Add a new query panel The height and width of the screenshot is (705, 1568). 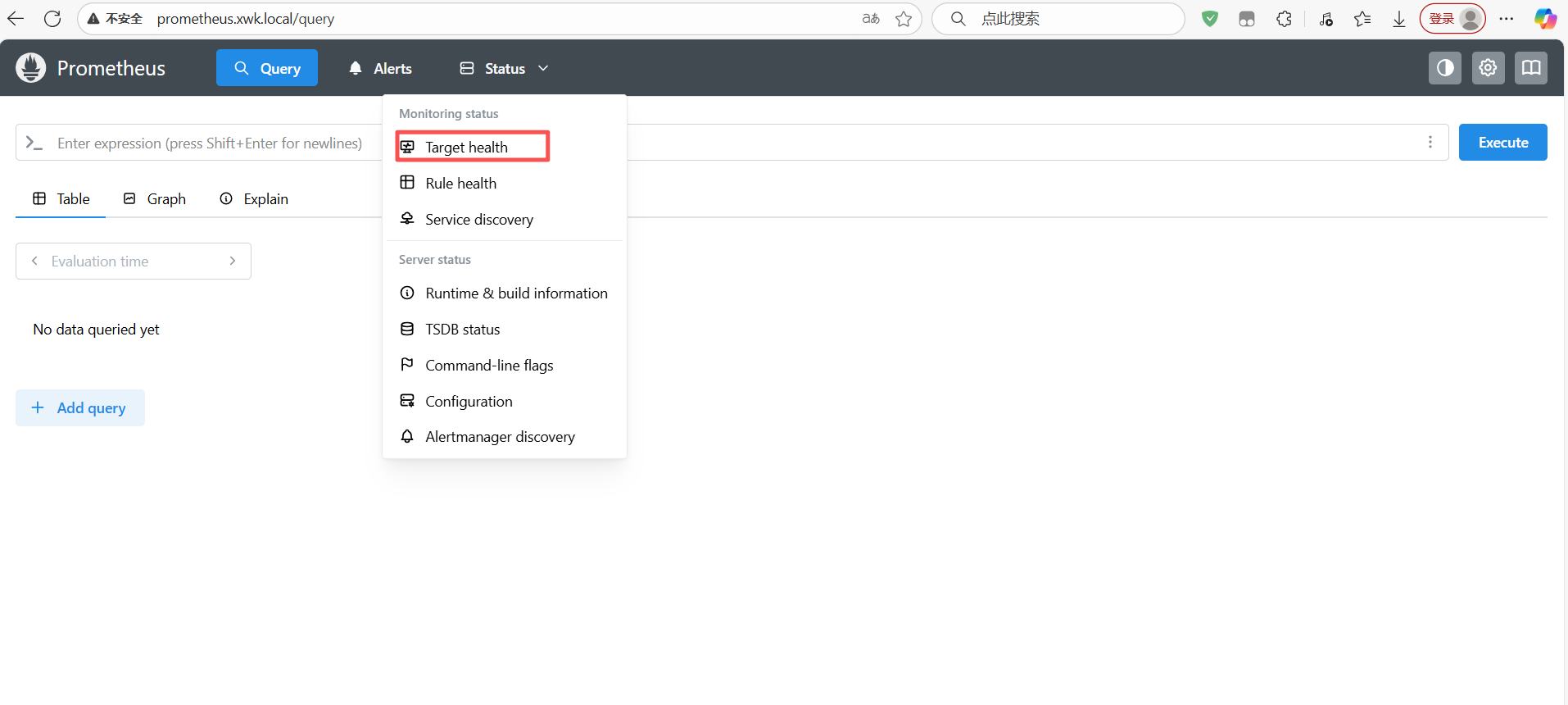coord(80,407)
